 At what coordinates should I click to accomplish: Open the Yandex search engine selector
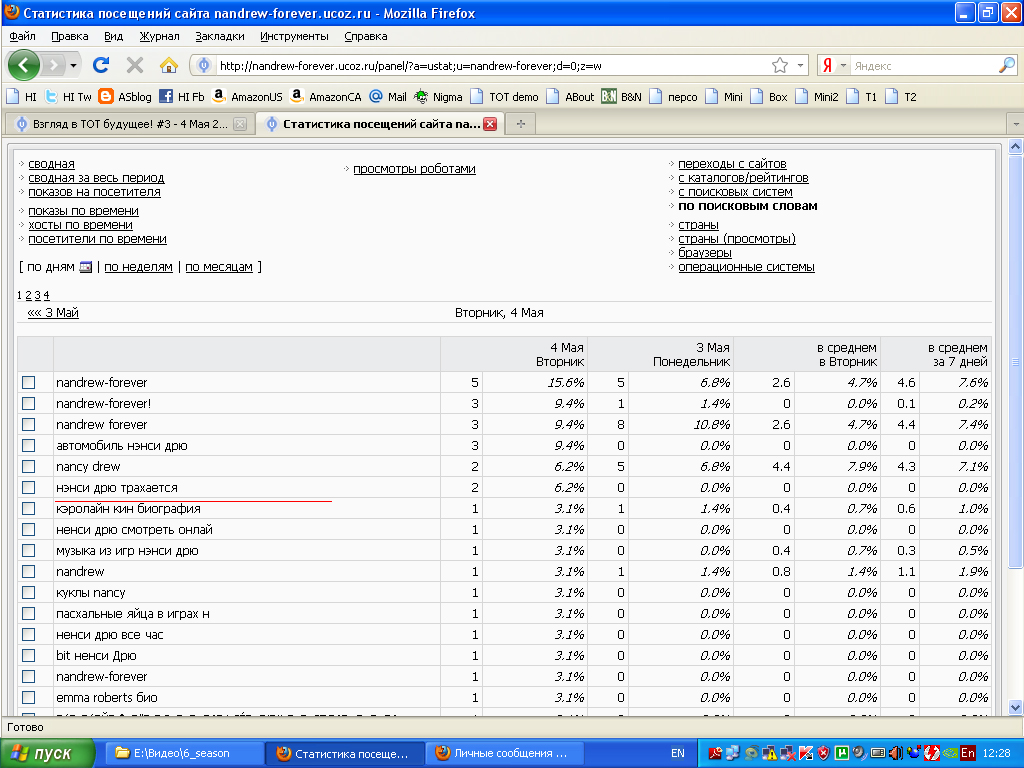[x=833, y=65]
